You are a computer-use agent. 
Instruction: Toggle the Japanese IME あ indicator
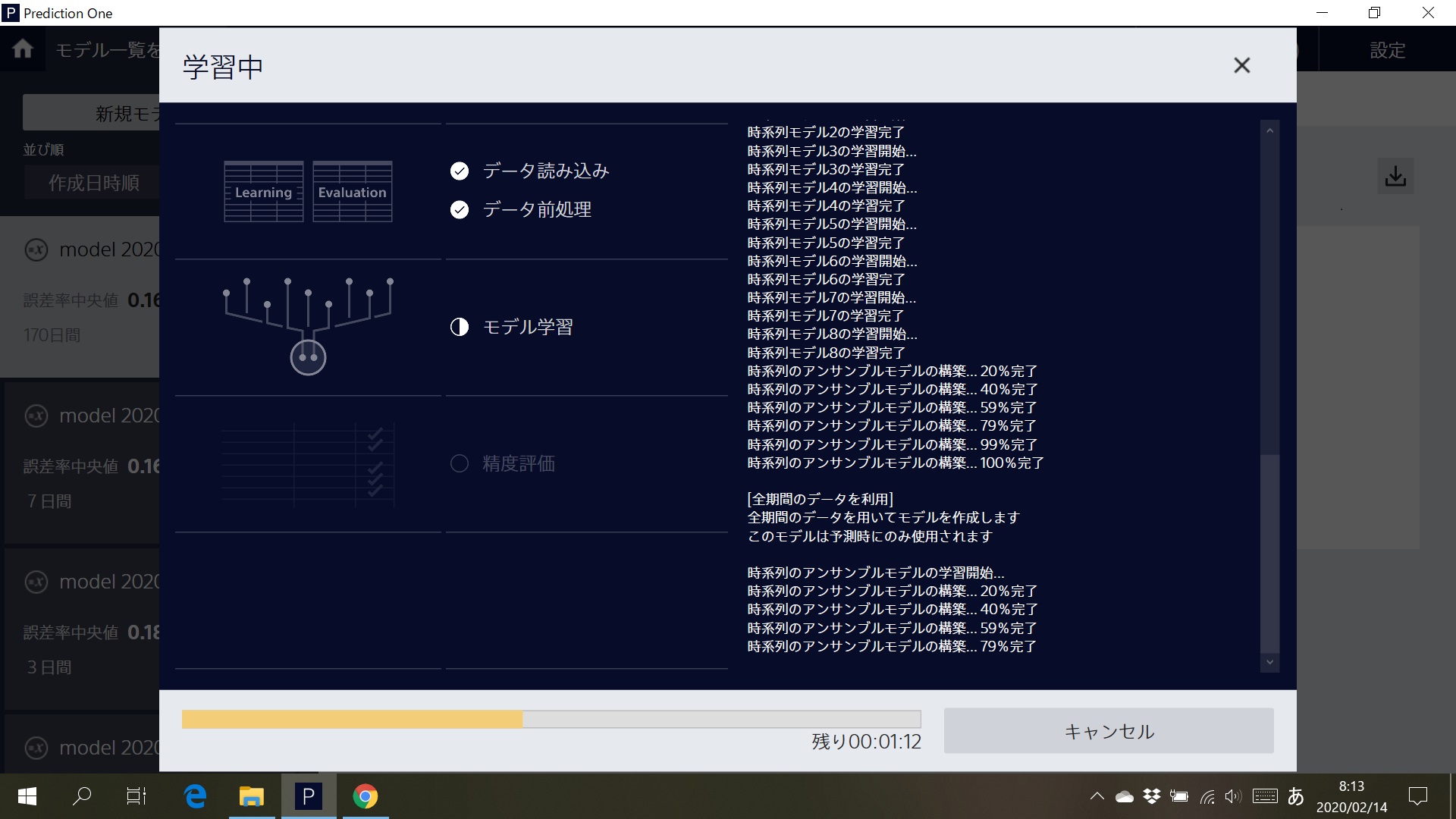(x=1296, y=796)
